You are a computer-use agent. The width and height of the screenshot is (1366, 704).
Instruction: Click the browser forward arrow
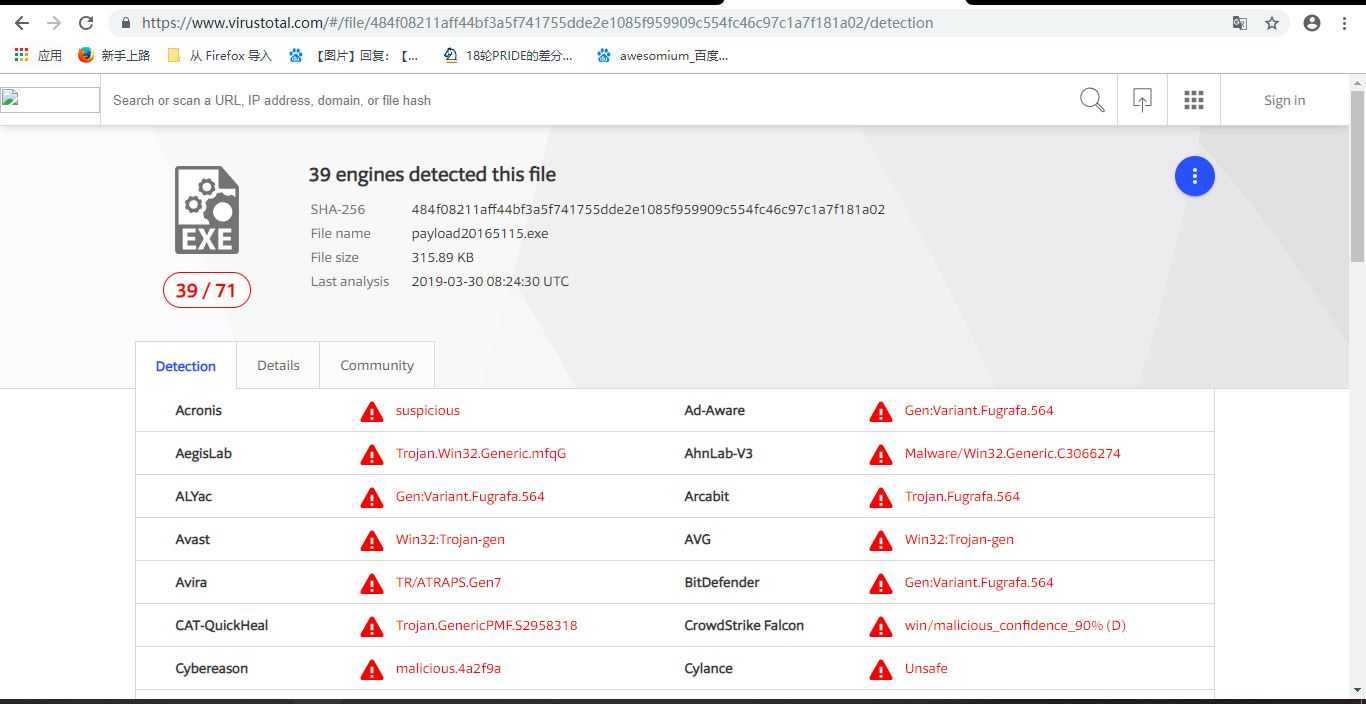54,22
